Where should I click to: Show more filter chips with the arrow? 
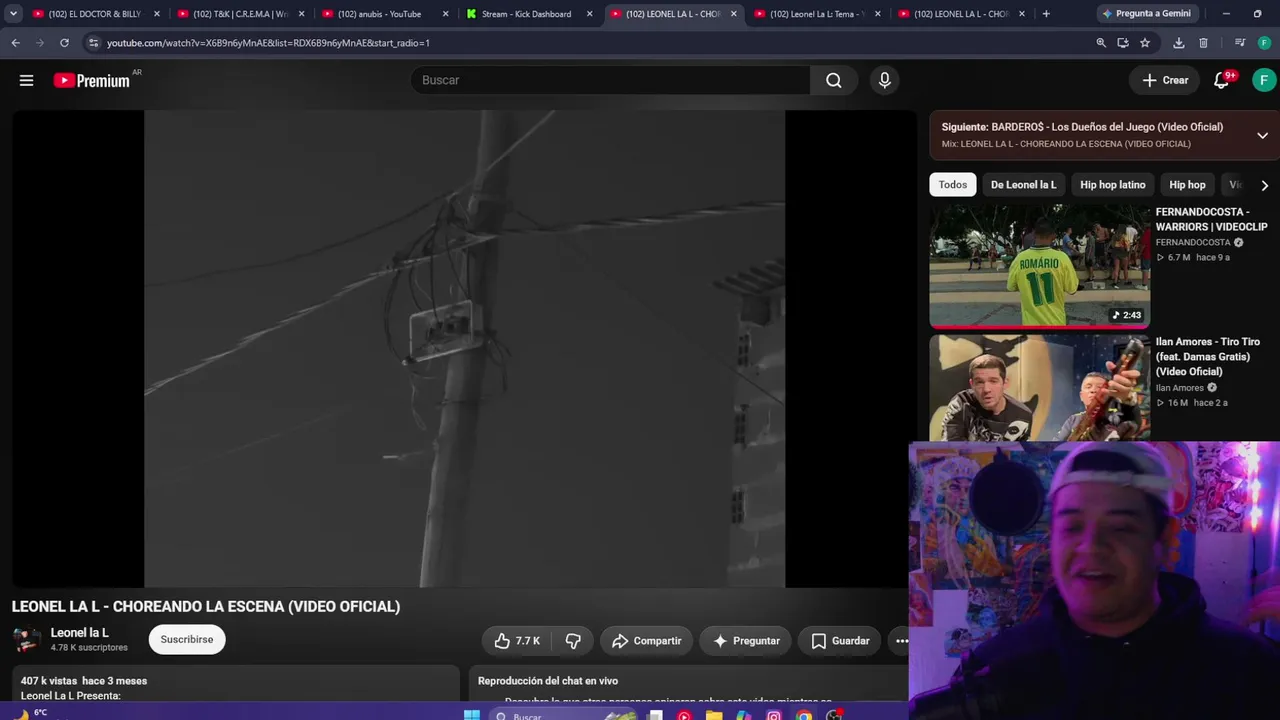pyautogui.click(x=1264, y=185)
